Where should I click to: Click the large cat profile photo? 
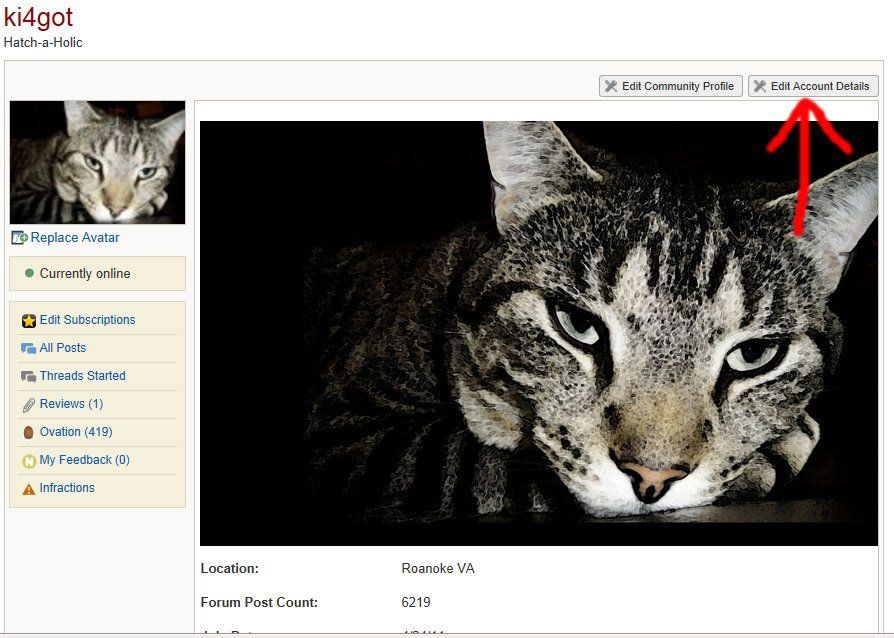pos(538,333)
